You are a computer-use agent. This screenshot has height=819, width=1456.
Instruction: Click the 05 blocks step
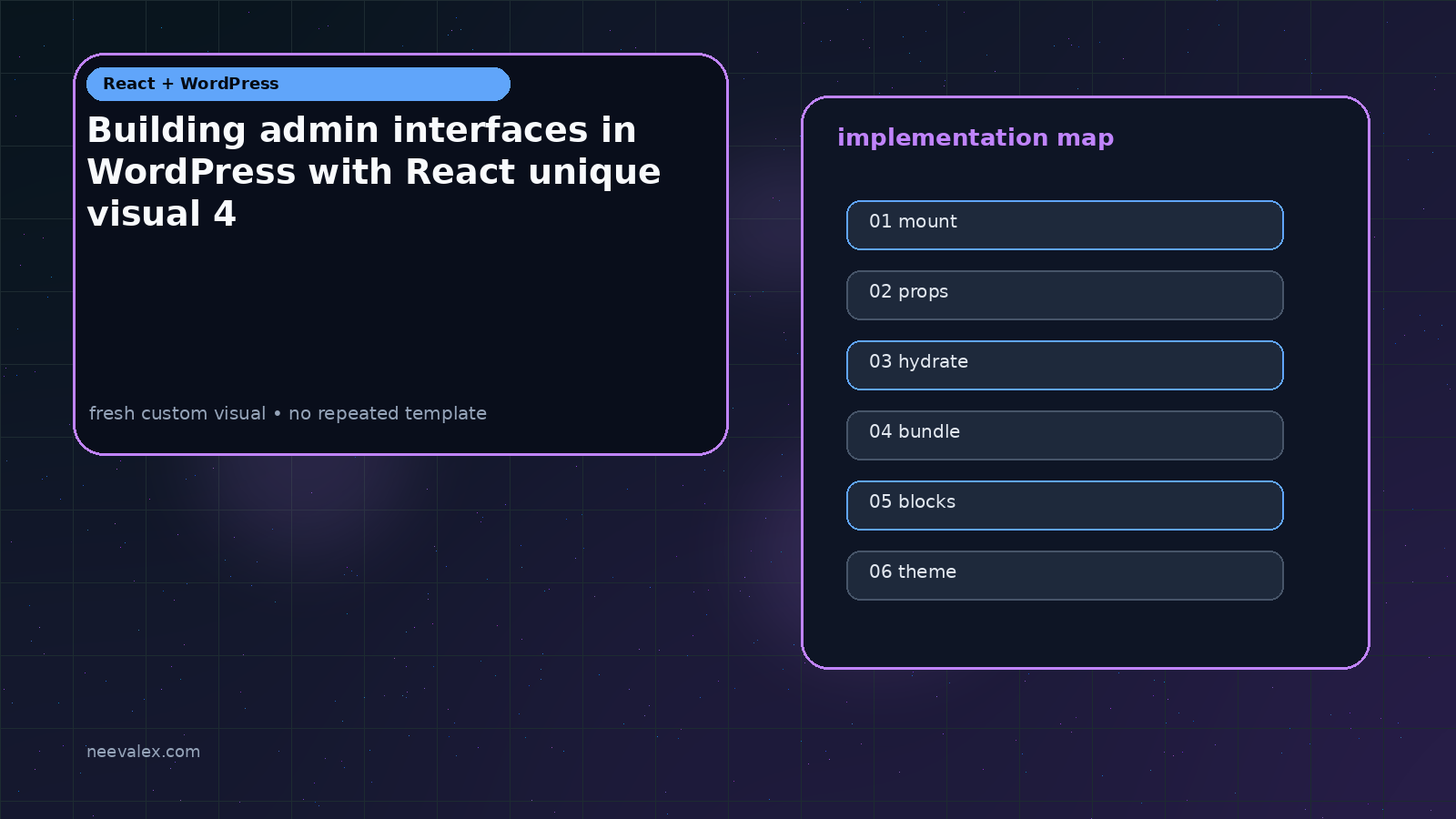coord(1065,505)
